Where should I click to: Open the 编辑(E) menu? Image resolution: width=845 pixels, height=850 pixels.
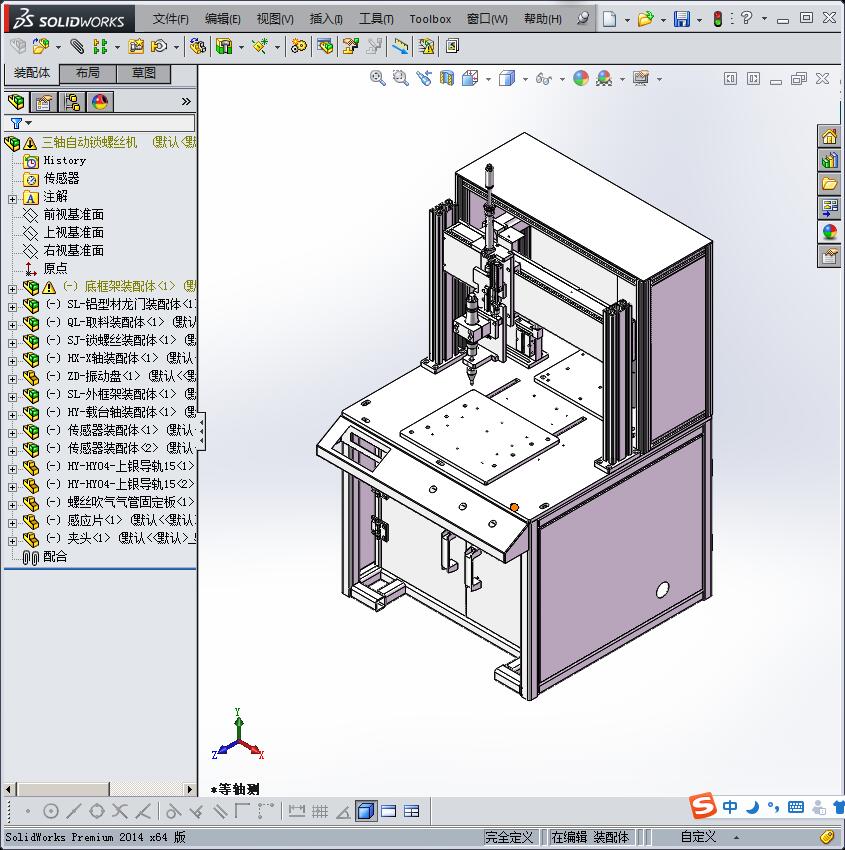(222, 19)
